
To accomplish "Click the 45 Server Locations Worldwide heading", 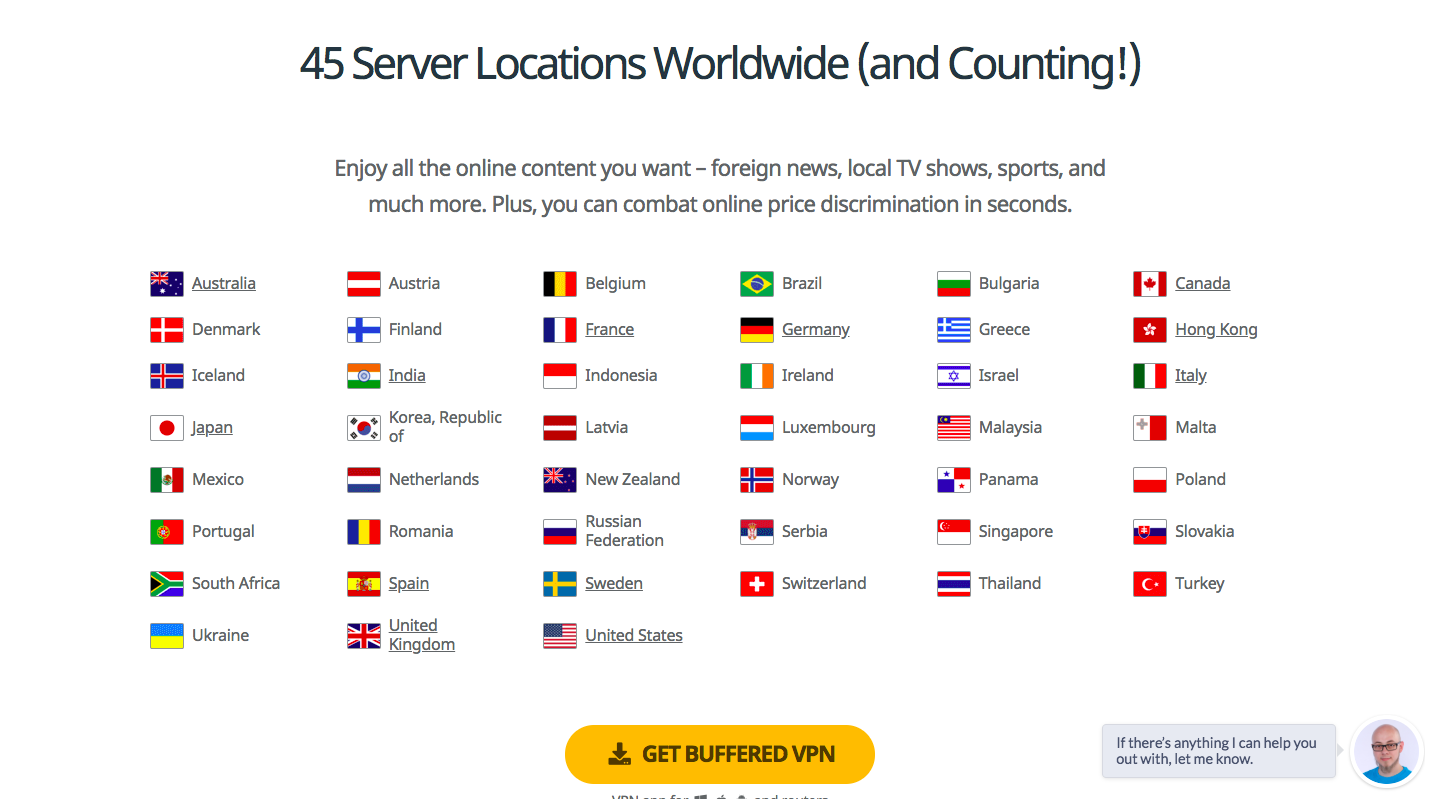I will [x=720, y=64].
